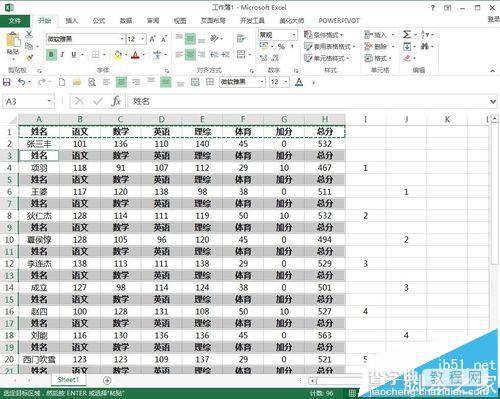Open the POWERPIVOT ribbon tab
Image resolution: width=500 pixels, height=399 pixels.
[339, 21]
